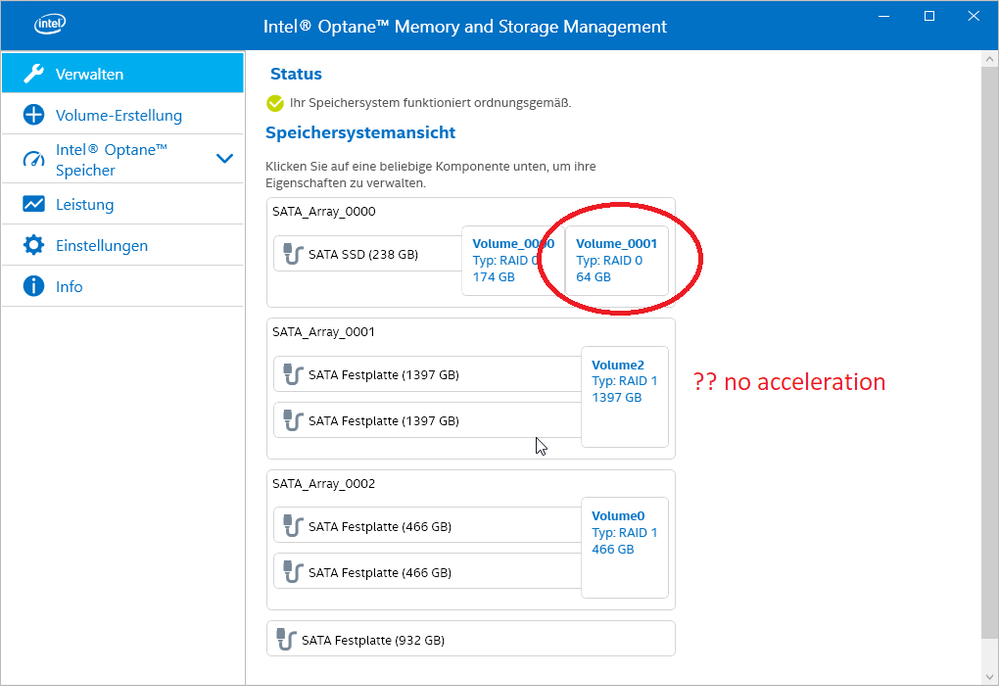
Task: Click the SATA SSD (238 GB) cable icon
Action: click(x=292, y=254)
